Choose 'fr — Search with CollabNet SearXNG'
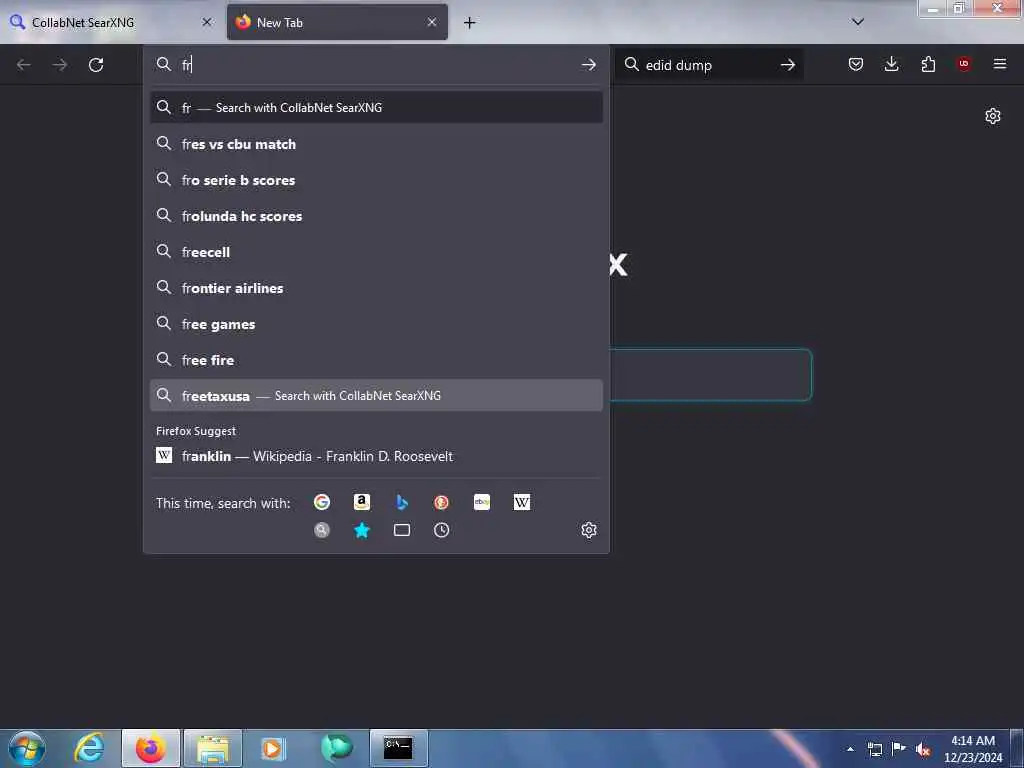This screenshot has height=768, width=1024. tap(376, 107)
